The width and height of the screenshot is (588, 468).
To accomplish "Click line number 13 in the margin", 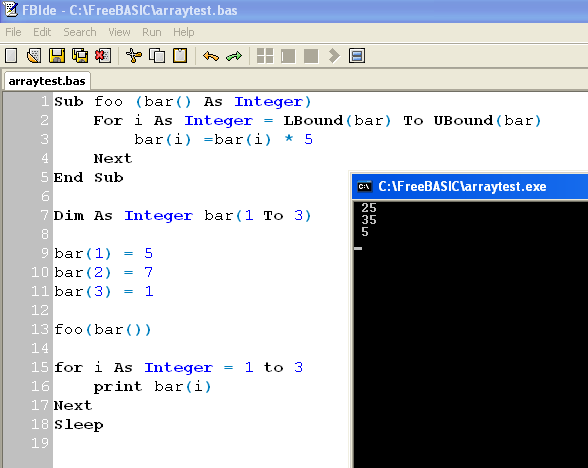I will click(40, 329).
